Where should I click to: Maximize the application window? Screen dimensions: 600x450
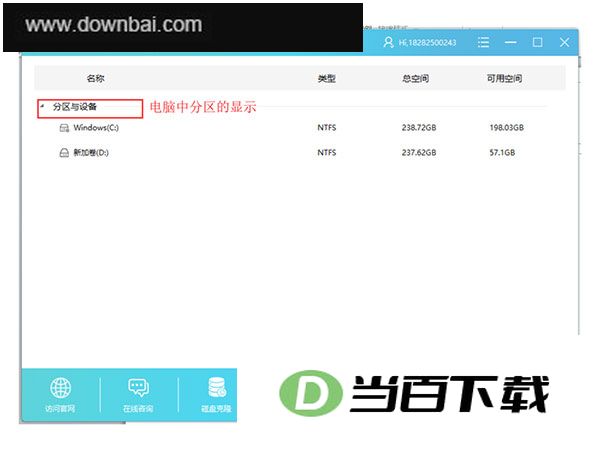tap(537, 42)
